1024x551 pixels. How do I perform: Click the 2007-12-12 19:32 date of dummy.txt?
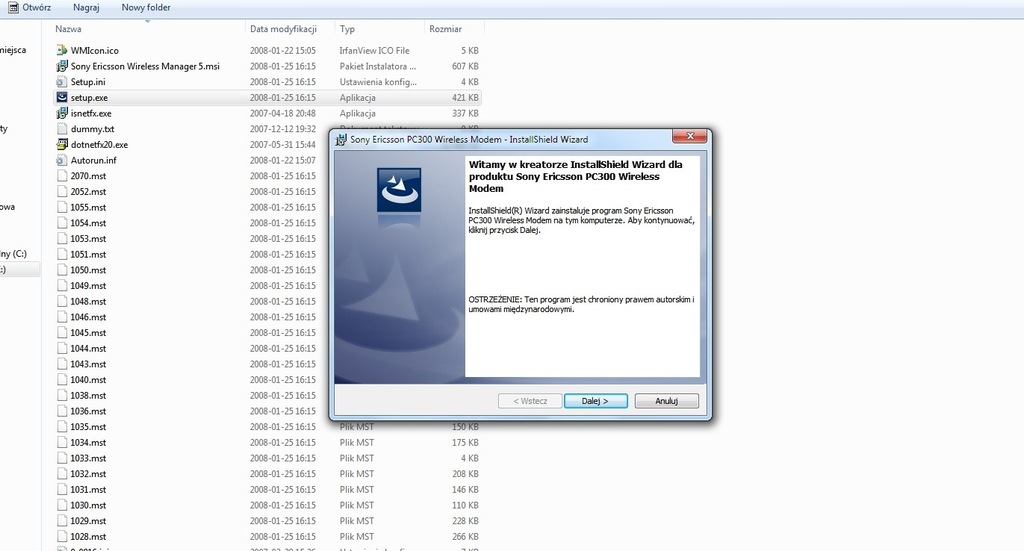(x=282, y=129)
